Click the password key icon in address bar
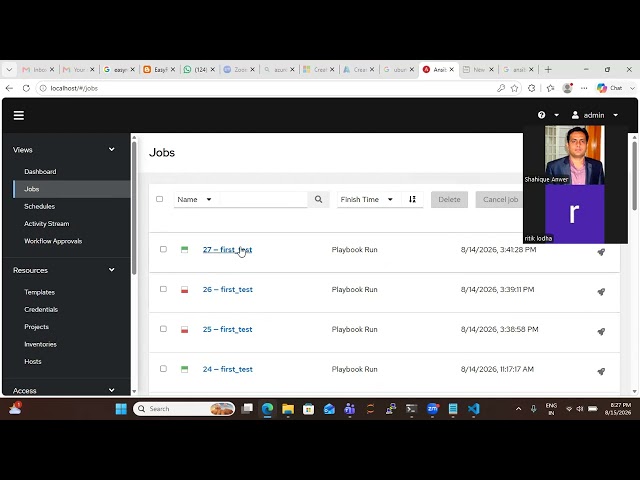The height and width of the screenshot is (480, 640). [501, 88]
